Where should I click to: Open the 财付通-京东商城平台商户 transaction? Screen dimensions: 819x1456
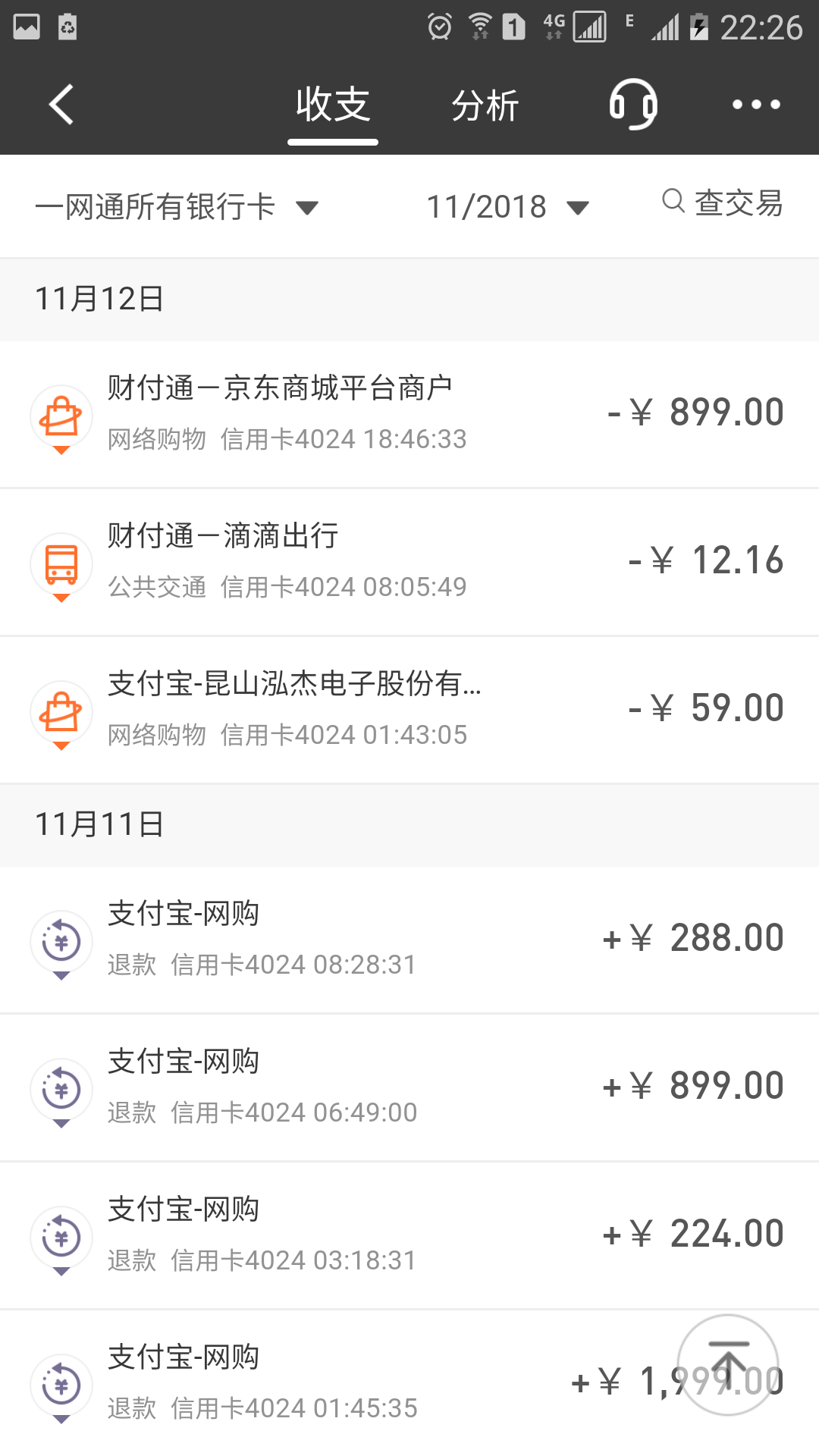(x=409, y=414)
